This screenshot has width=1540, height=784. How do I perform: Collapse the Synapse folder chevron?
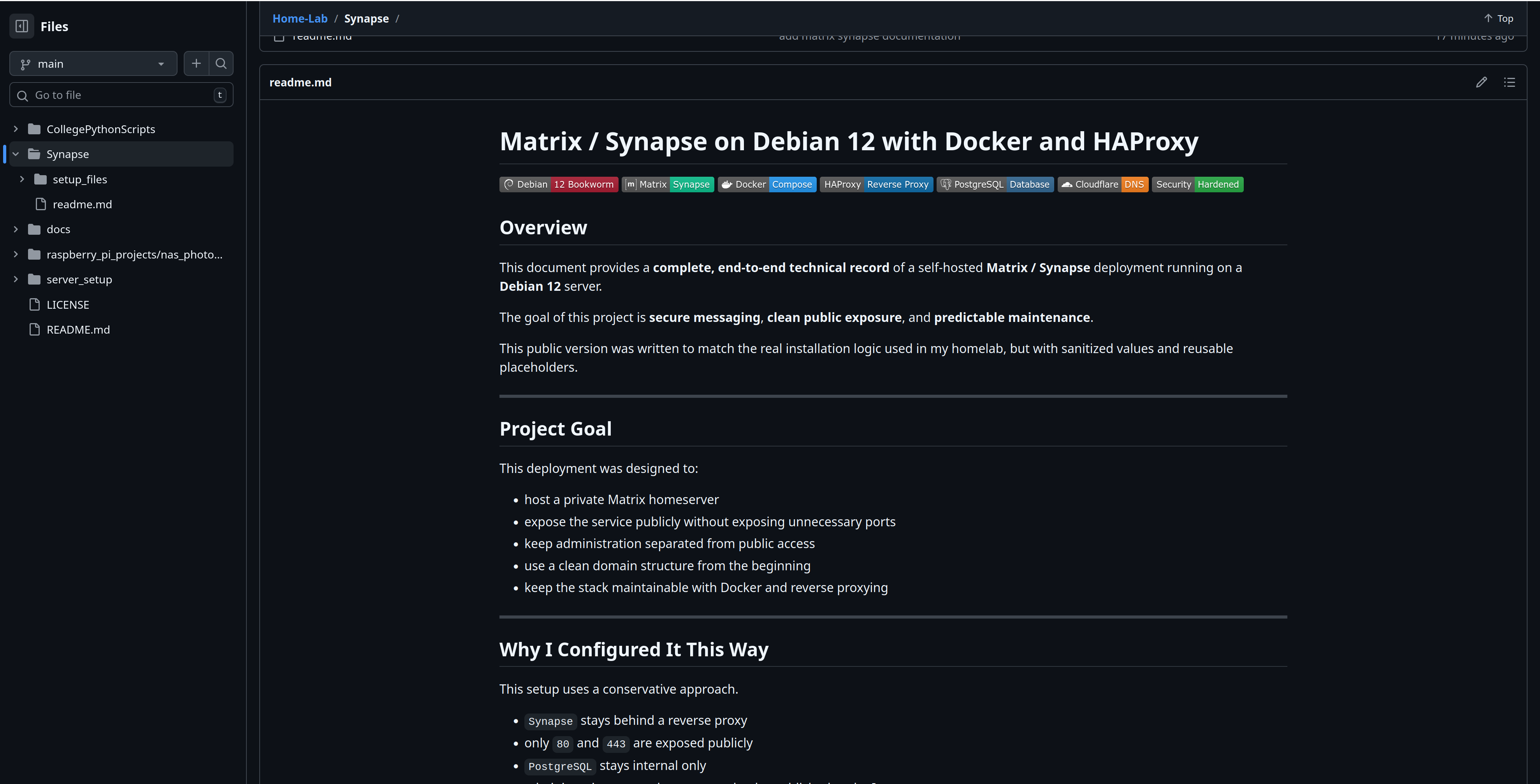(16, 154)
